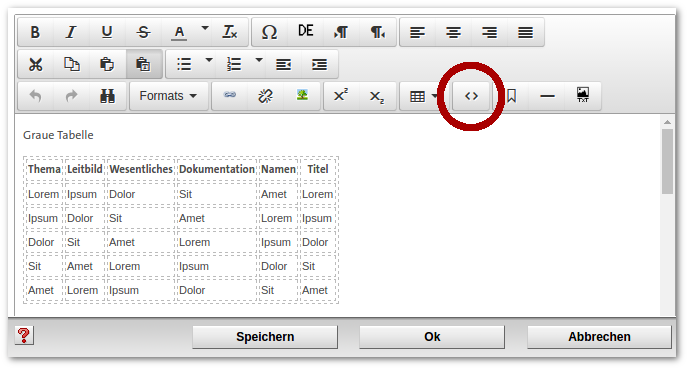This screenshot has height=369, width=688.
Task: Open the source code view button
Action: (x=471, y=96)
